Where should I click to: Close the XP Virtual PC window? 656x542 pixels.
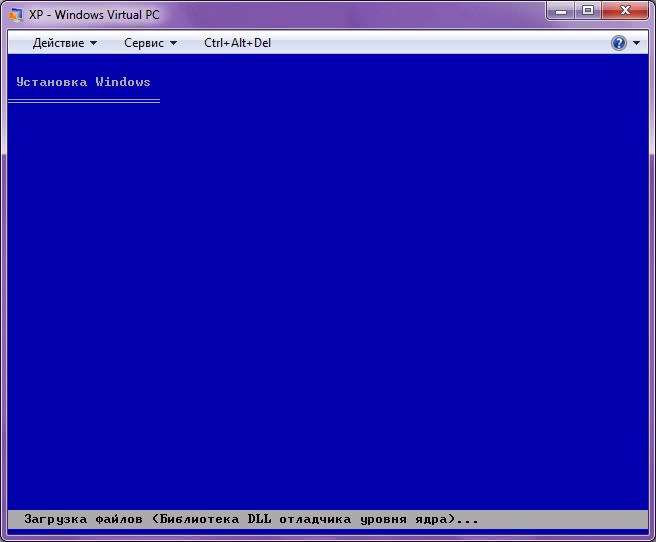point(625,10)
